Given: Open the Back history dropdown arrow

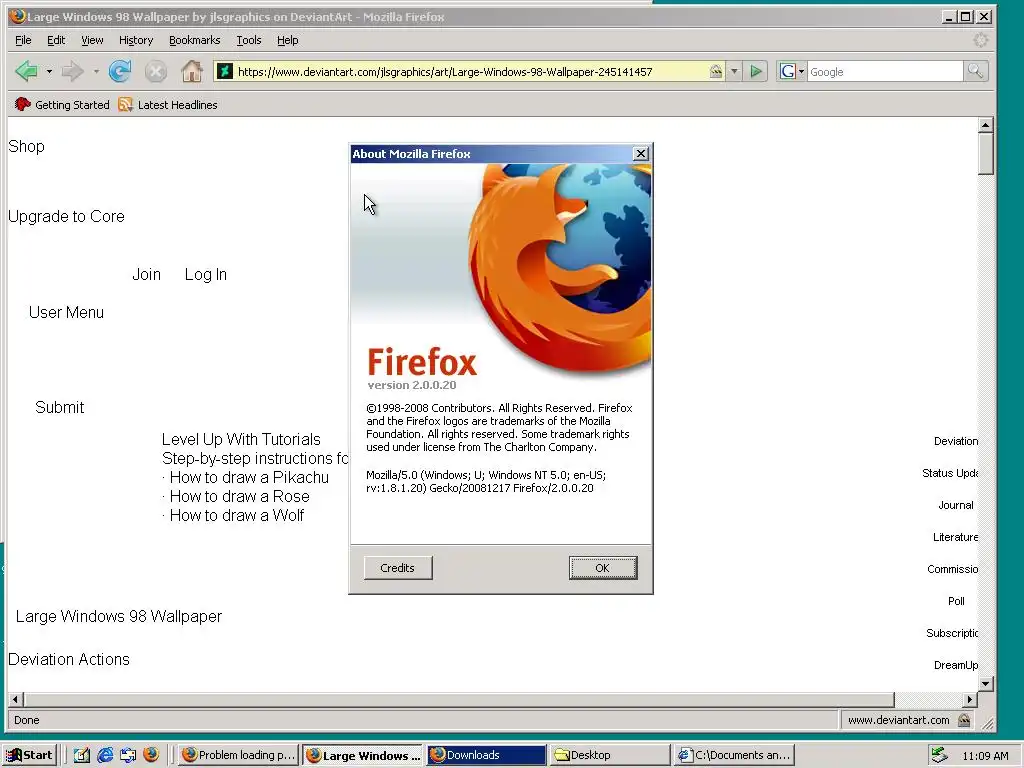Looking at the screenshot, I should coord(49,71).
